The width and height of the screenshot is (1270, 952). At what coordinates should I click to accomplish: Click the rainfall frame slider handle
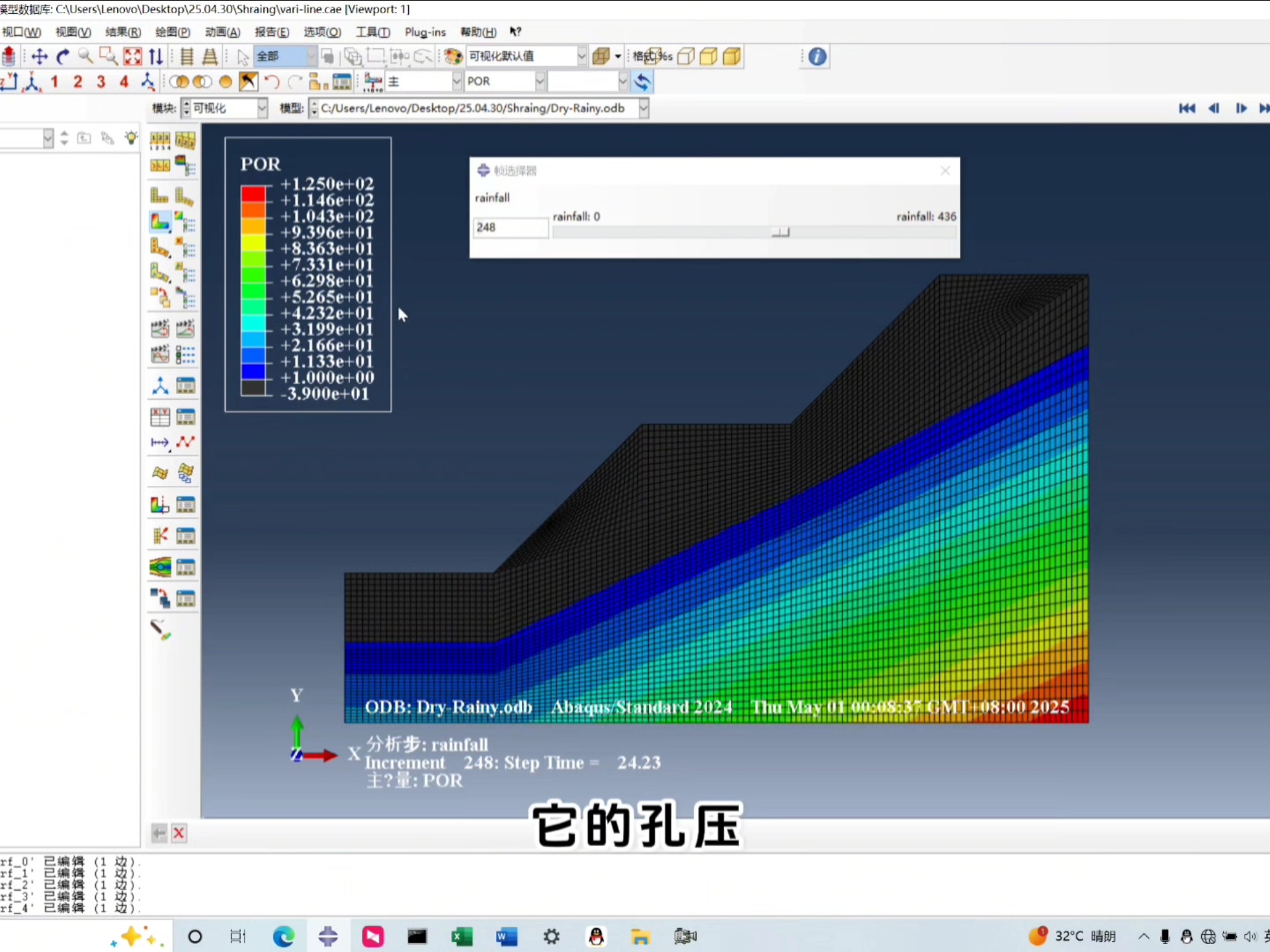[x=781, y=232]
